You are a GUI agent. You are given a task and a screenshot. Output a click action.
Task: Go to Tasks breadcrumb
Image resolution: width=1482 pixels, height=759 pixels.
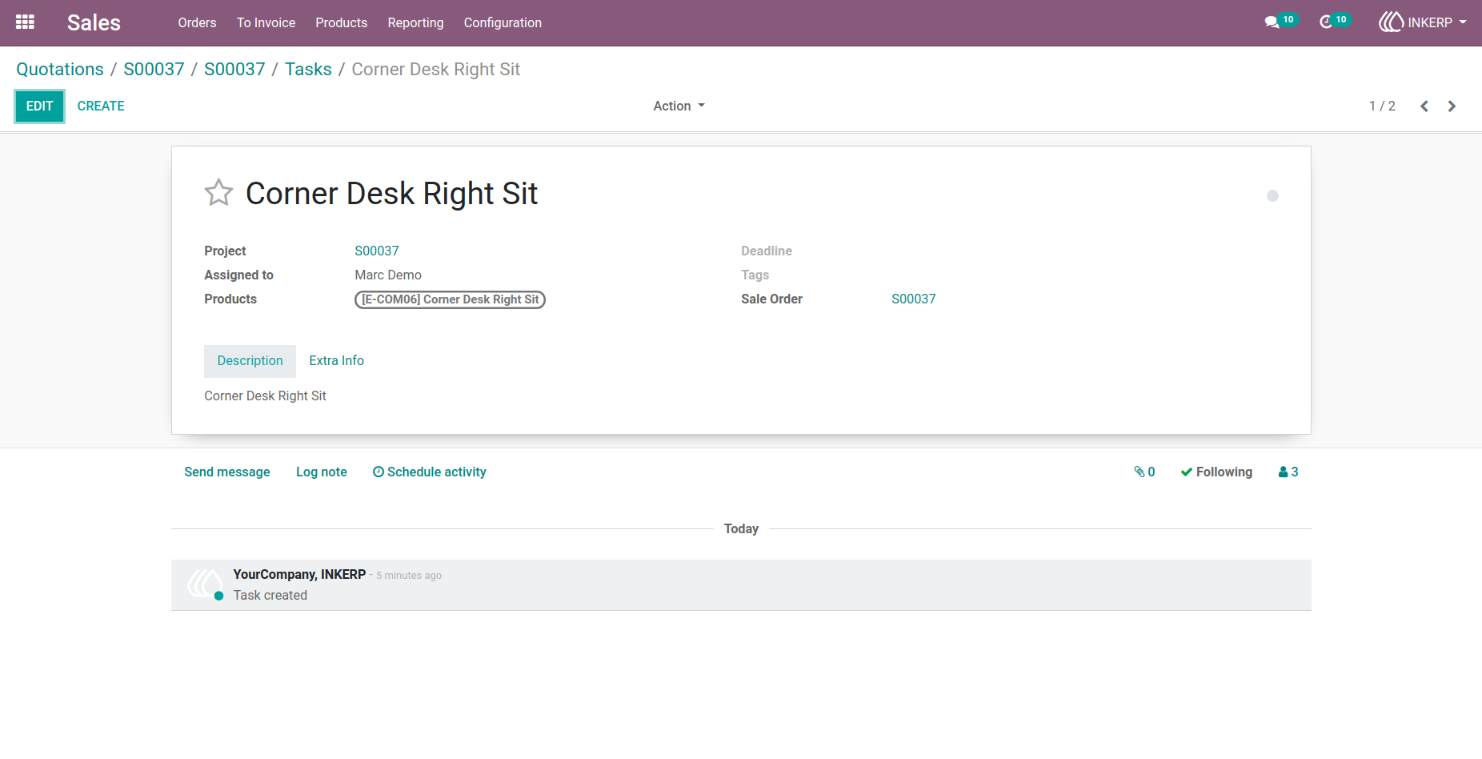point(308,69)
